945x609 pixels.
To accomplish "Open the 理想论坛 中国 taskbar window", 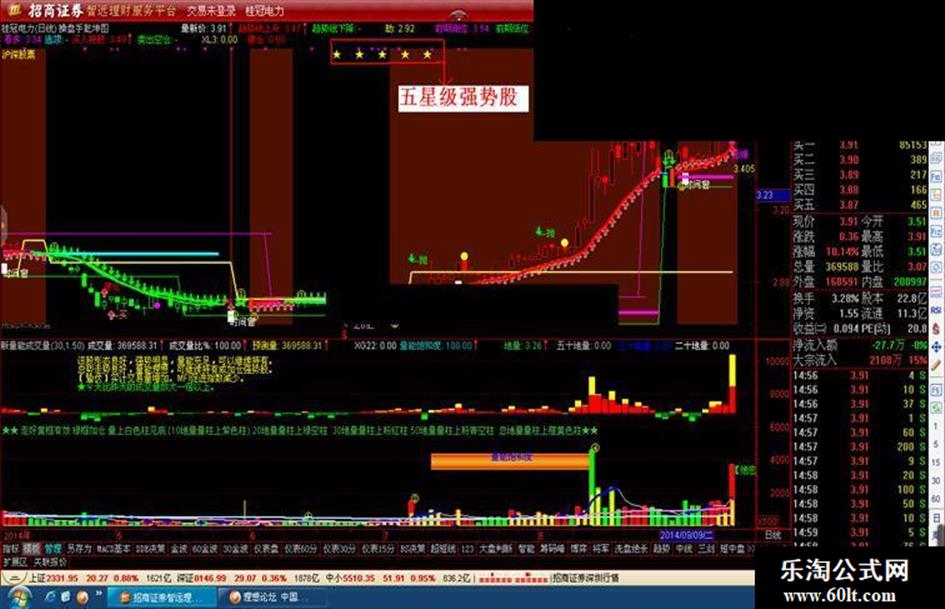I will 271,597.
